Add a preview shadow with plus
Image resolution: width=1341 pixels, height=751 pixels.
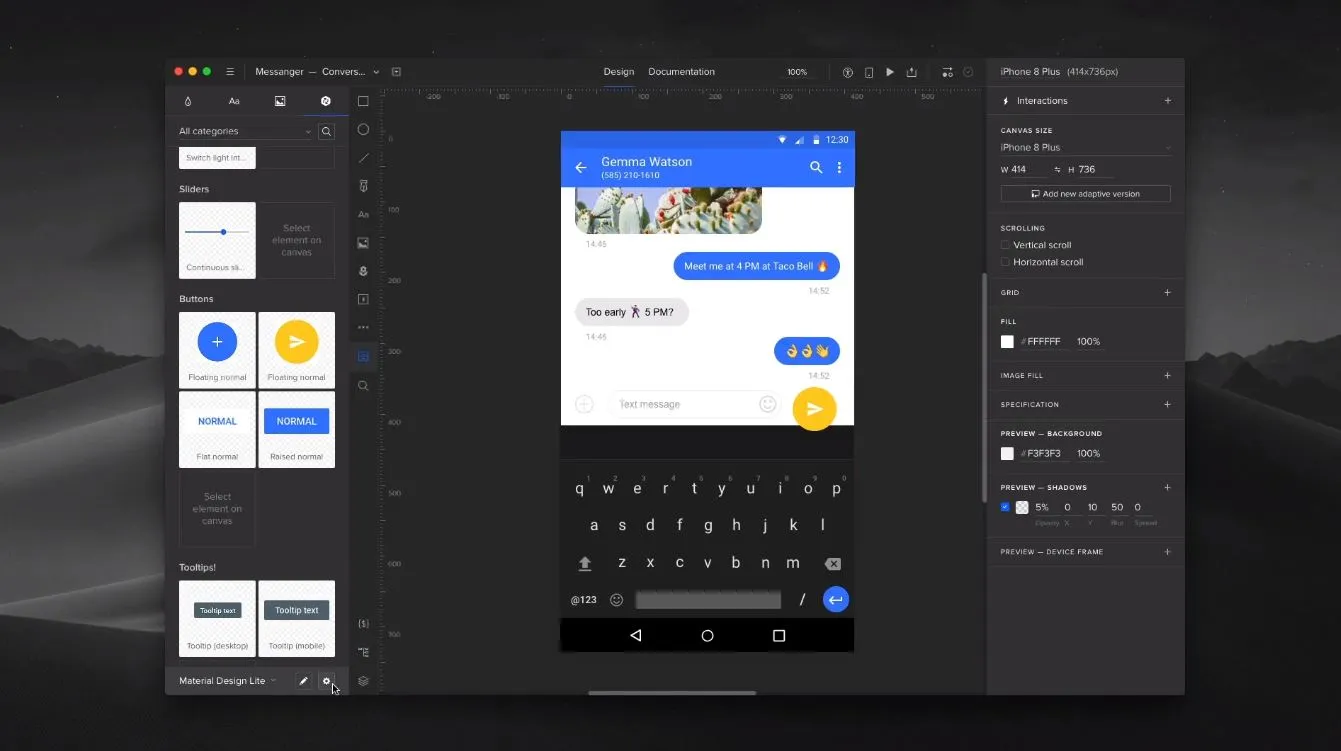(x=1167, y=488)
